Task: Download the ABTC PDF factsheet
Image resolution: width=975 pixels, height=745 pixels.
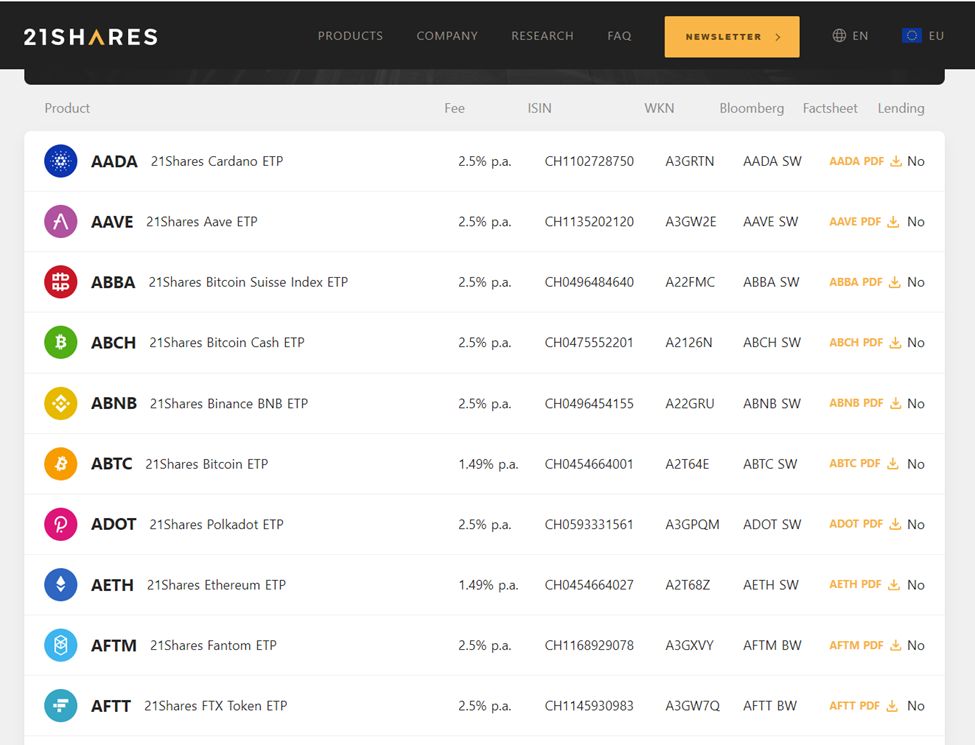Action: click(864, 464)
